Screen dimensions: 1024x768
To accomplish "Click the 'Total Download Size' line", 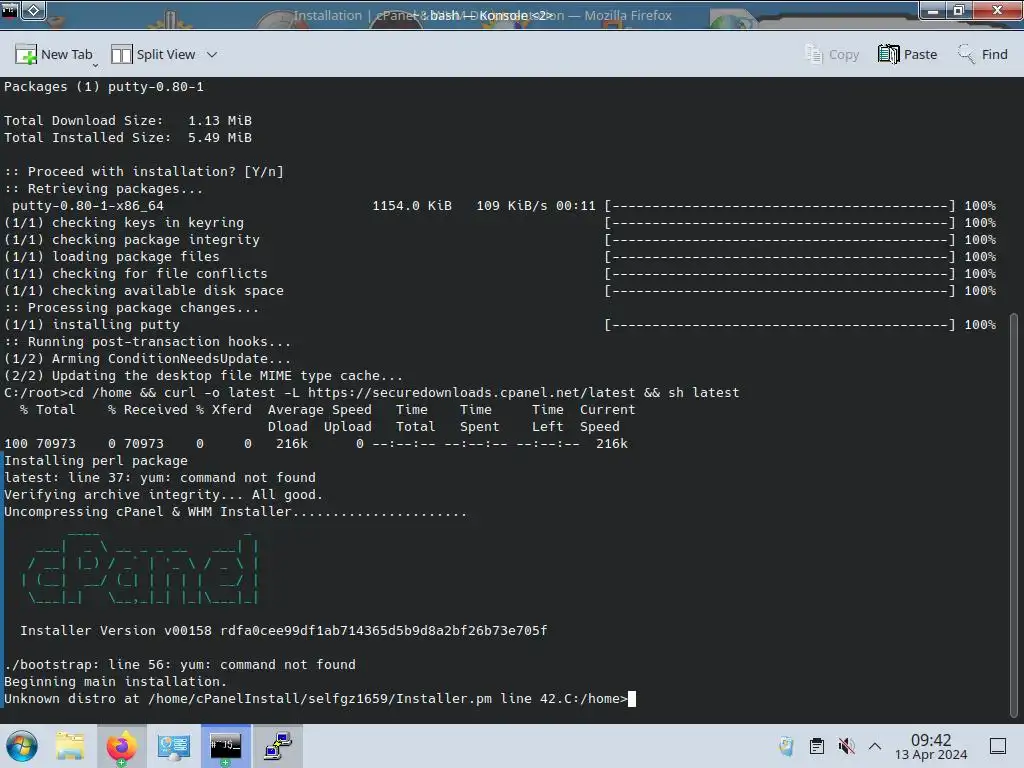I will [x=128, y=121].
